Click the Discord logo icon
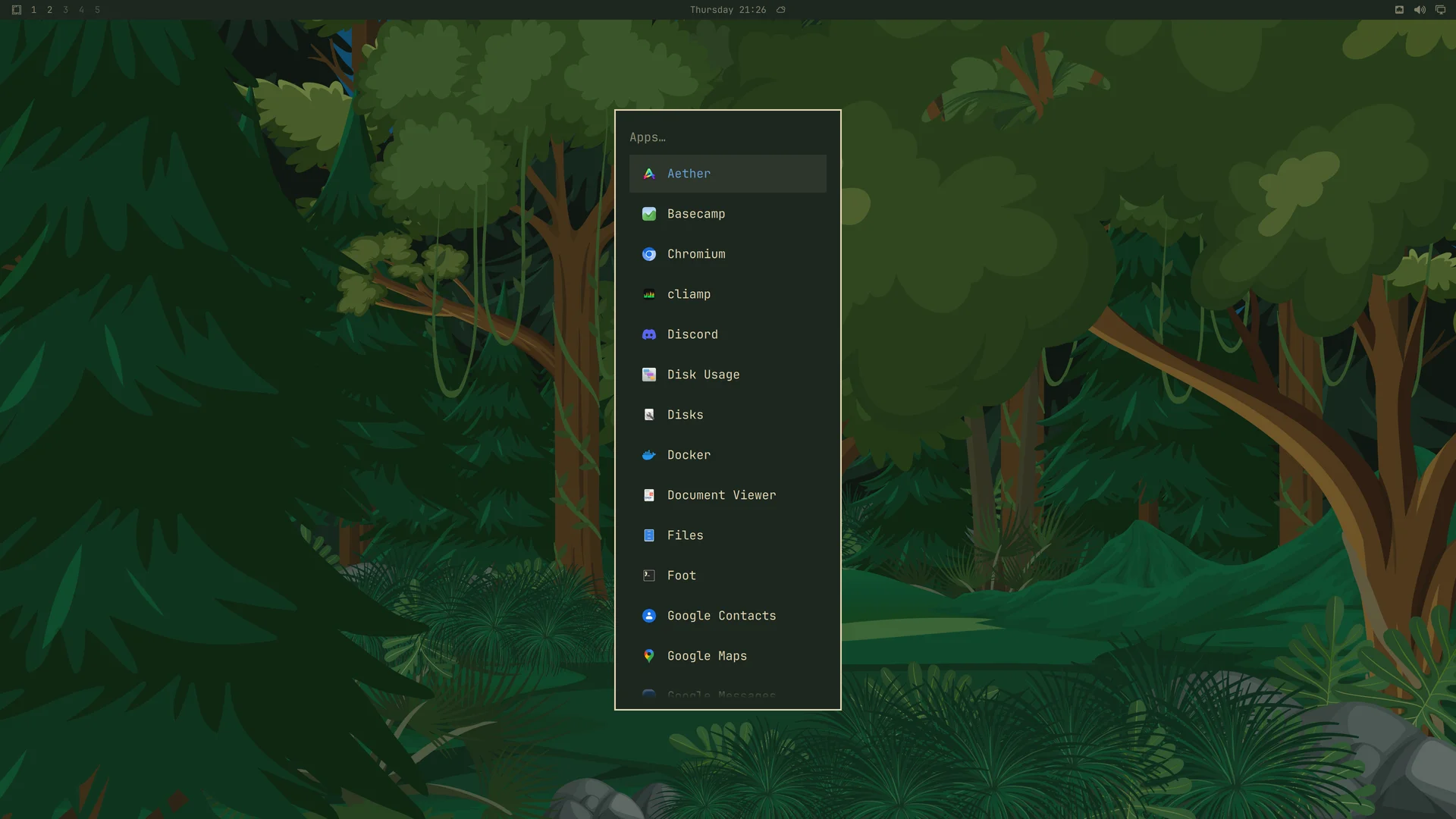 pos(649,334)
